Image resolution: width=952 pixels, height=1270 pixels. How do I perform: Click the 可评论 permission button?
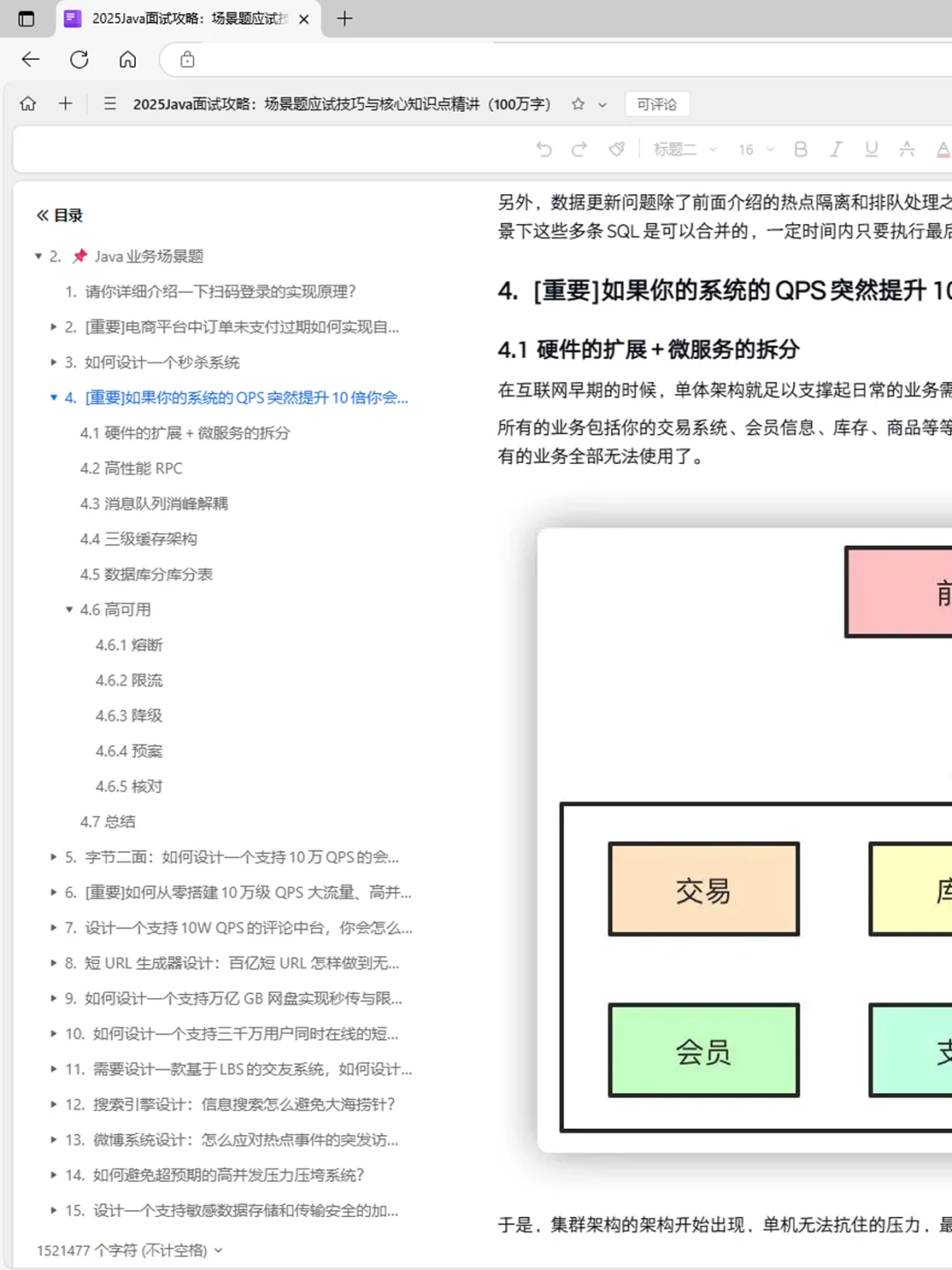[x=657, y=104]
